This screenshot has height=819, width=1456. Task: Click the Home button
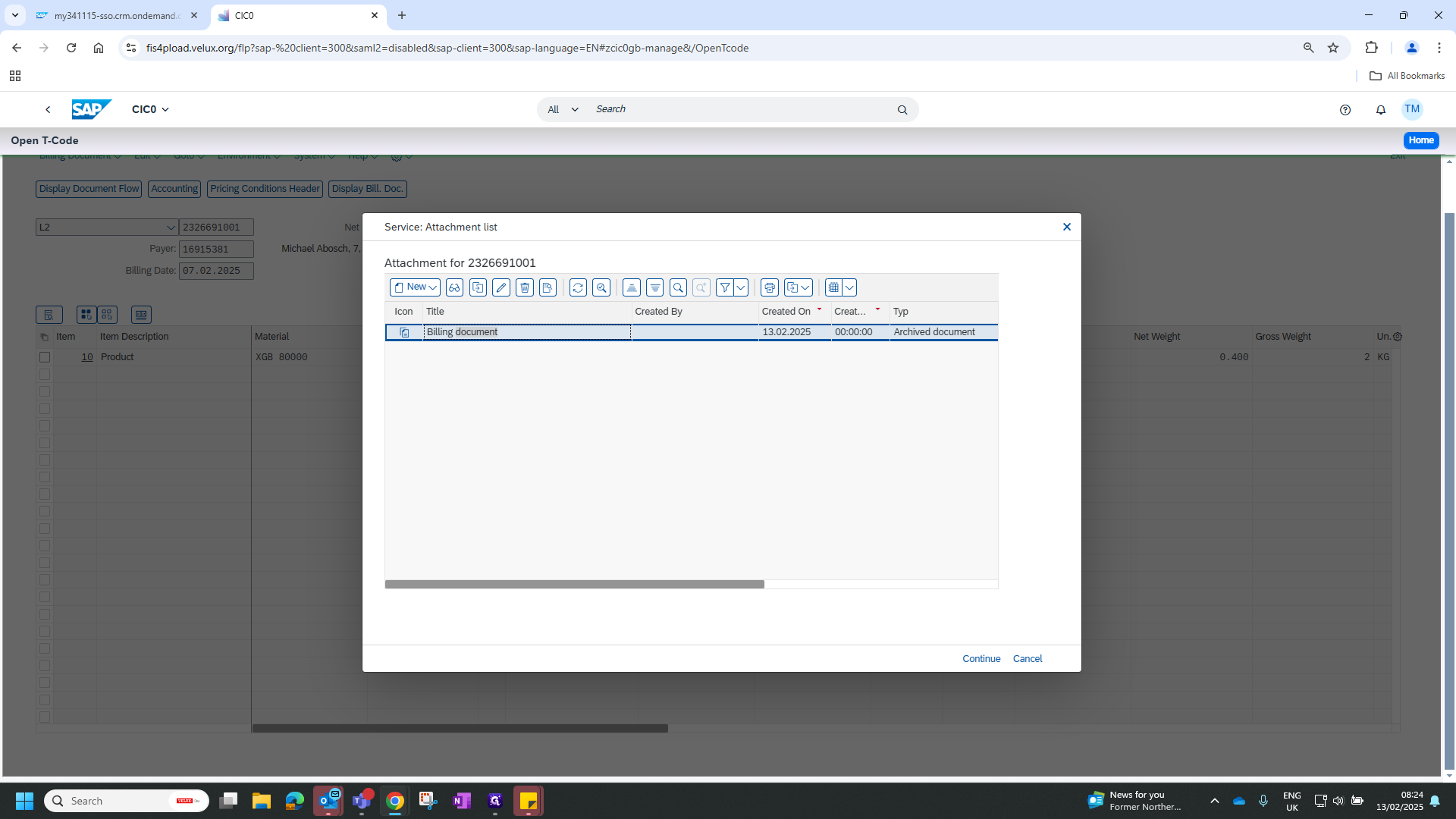1421,140
